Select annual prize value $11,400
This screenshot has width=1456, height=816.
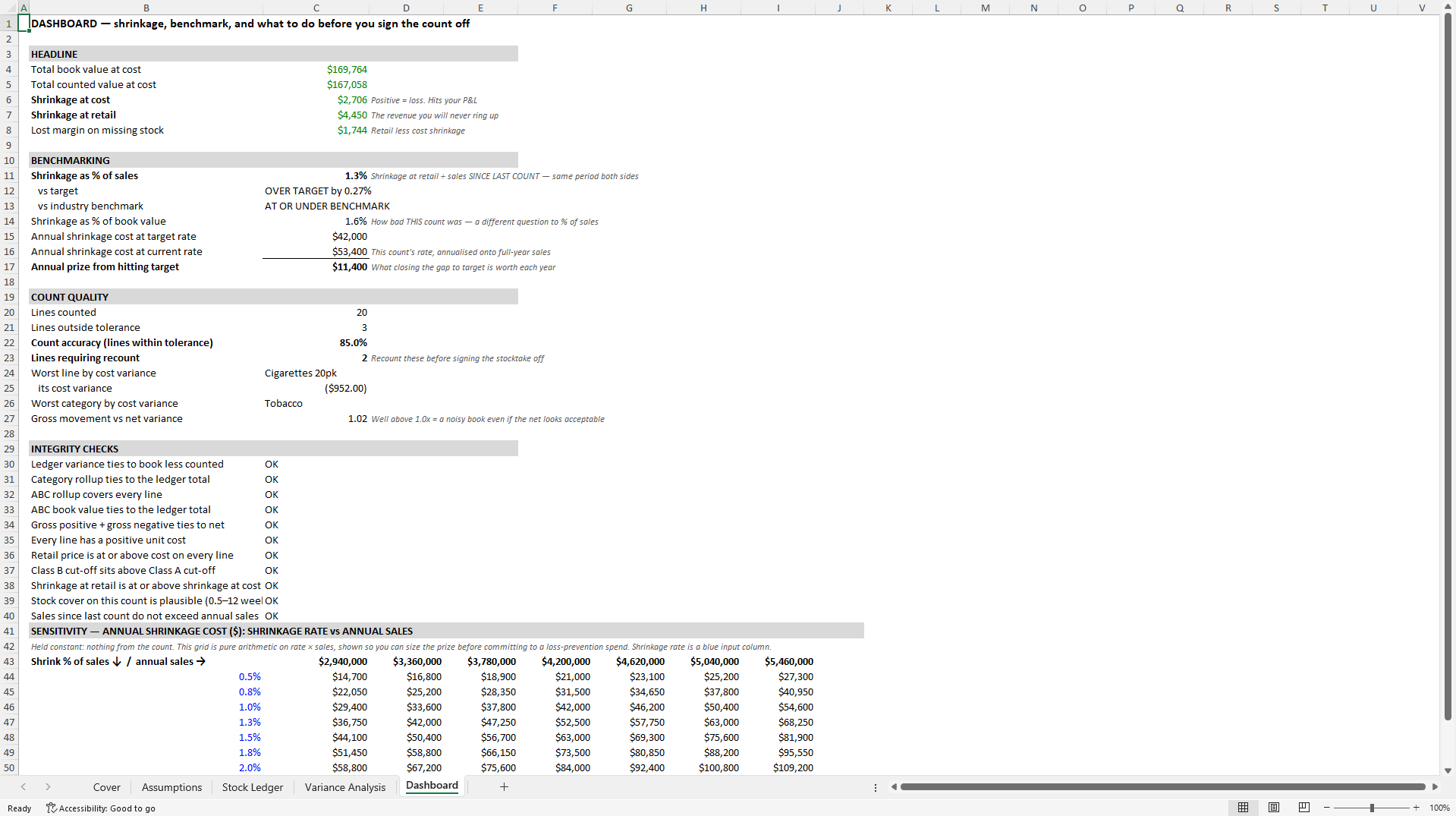click(x=316, y=266)
